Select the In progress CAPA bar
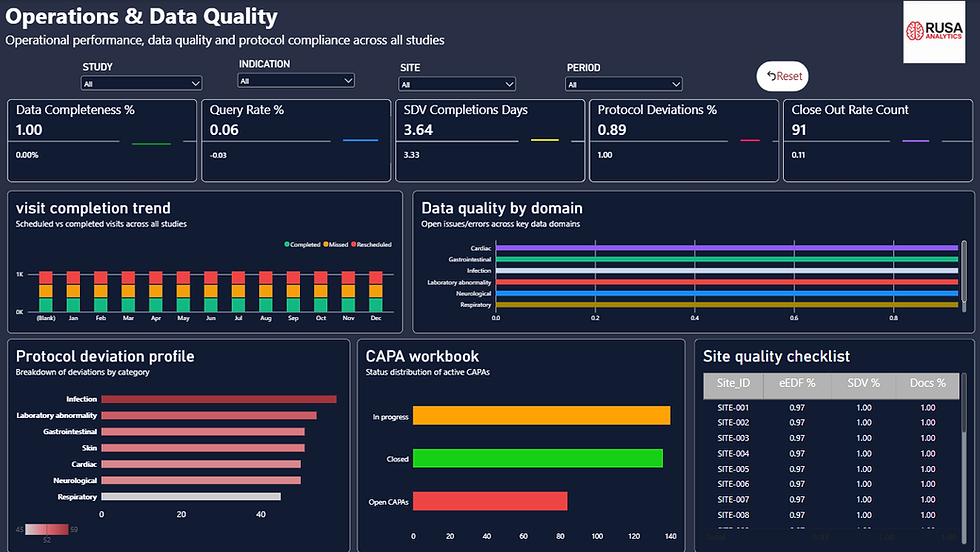 (x=541, y=416)
